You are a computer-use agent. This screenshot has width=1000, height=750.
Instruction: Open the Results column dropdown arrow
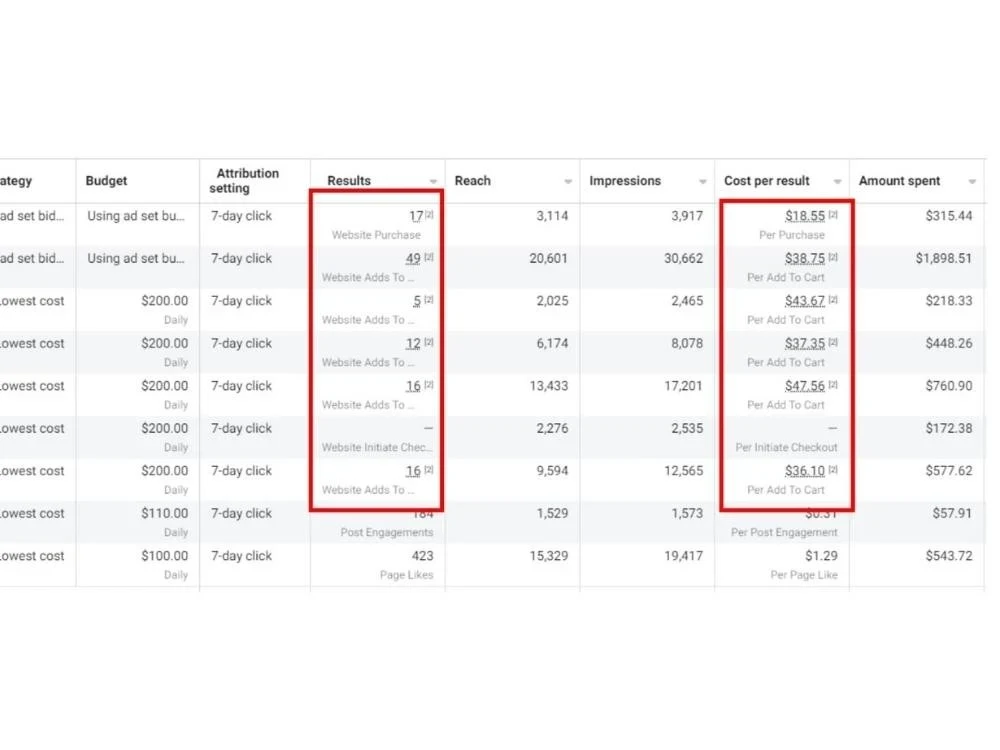(433, 182)
